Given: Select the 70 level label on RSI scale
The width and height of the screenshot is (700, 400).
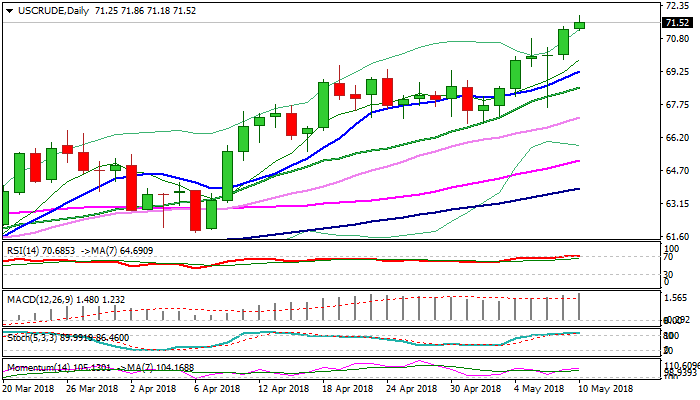Looking at the screenshot, I should 669,257.
